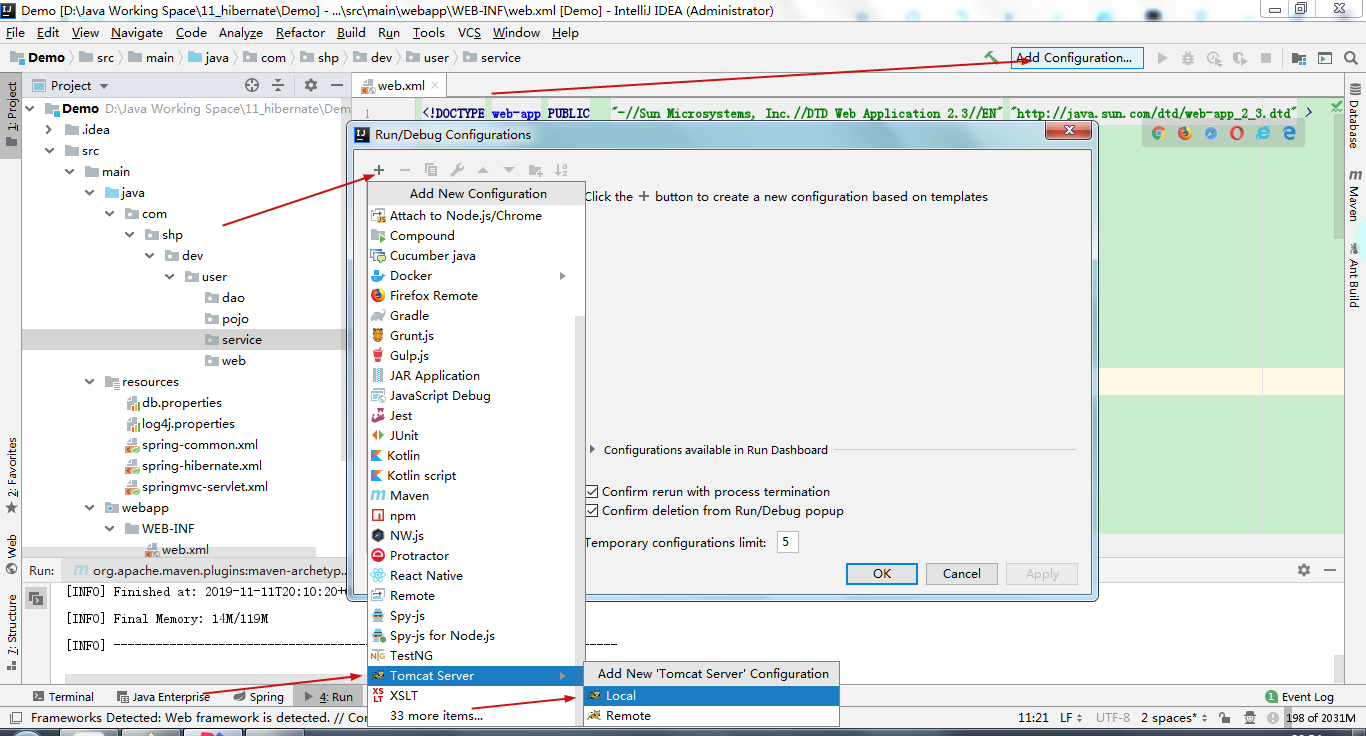Click the green Build Project hammer icon

tap(991, 58)
